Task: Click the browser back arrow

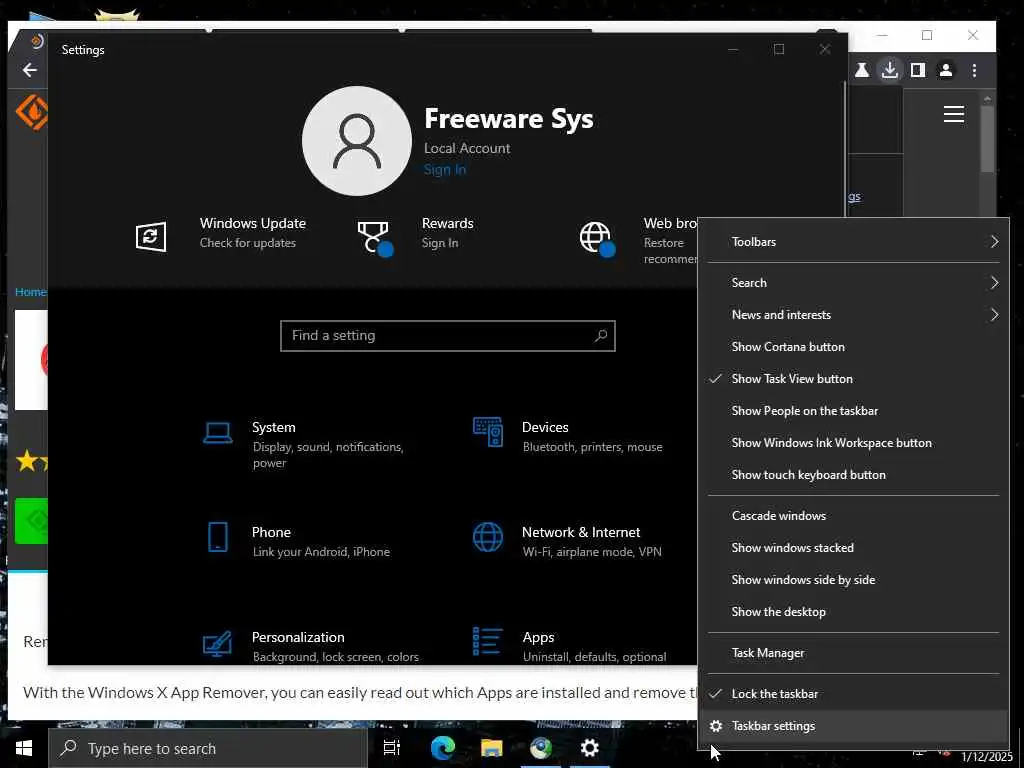Action: [29, 70]
